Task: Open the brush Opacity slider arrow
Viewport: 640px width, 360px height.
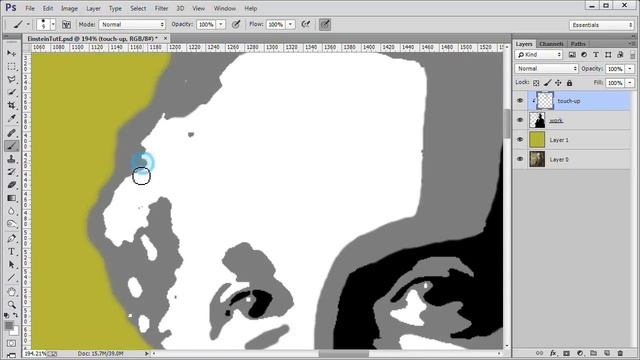Action: 221,24
